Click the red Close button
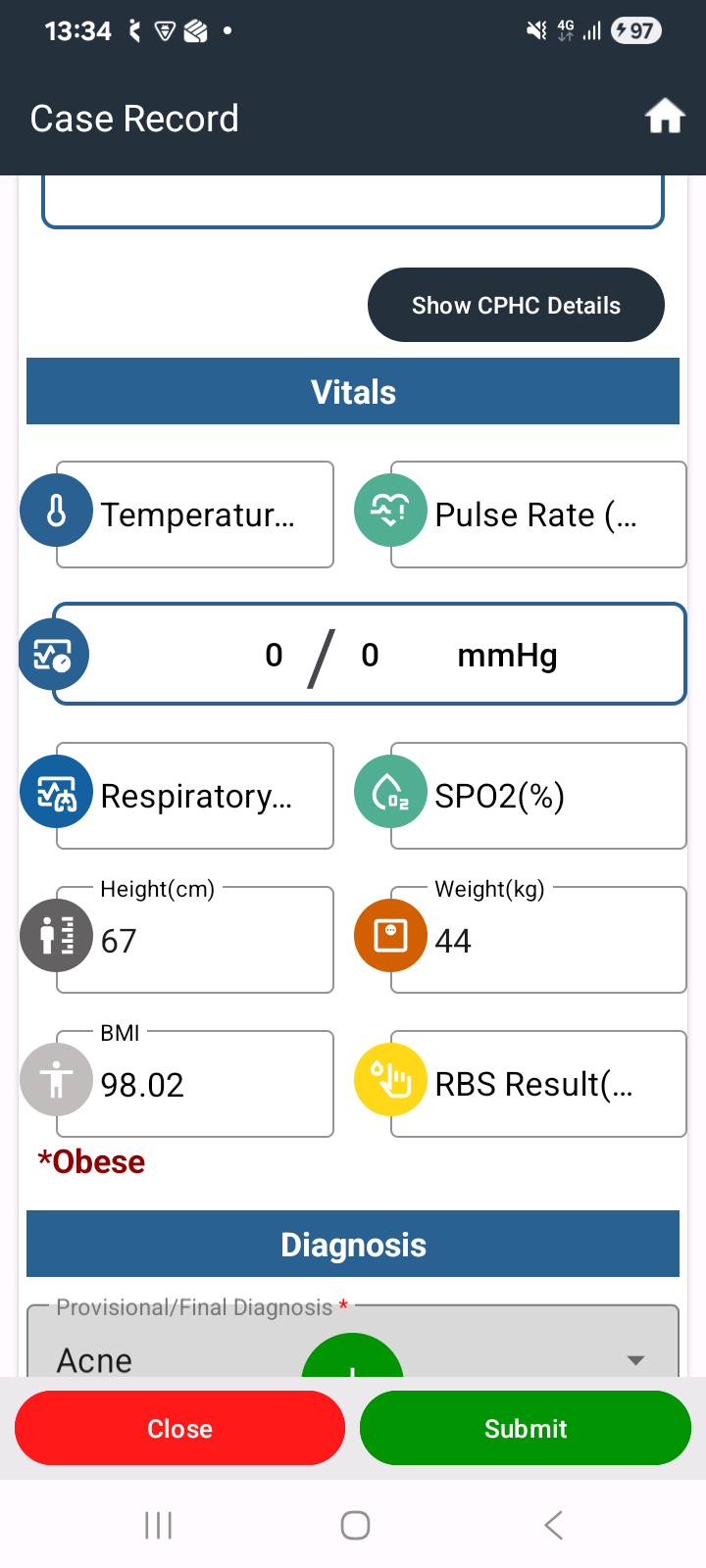 tap(179, 1428)
